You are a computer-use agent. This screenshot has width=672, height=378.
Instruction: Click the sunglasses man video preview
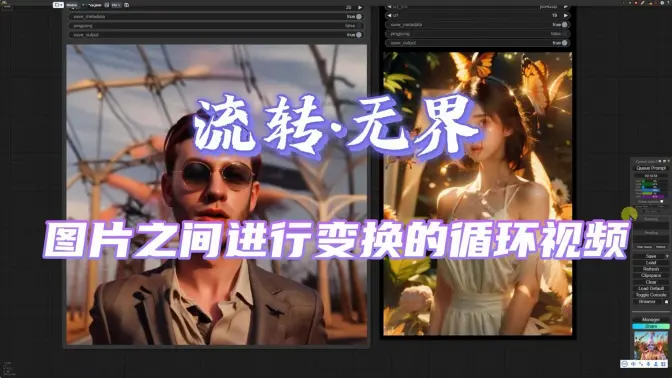[x=217, y=195]
